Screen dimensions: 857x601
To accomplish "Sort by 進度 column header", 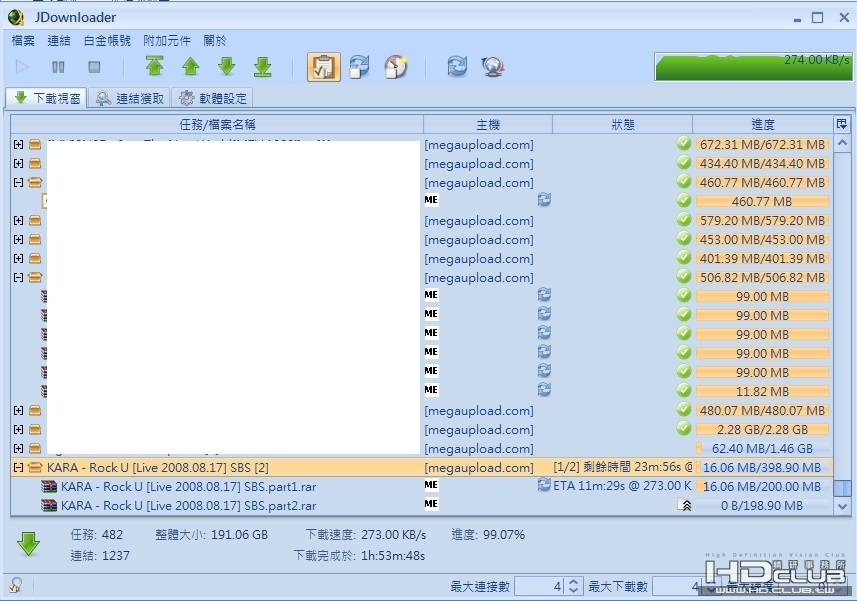I will [x=762, y=125].
